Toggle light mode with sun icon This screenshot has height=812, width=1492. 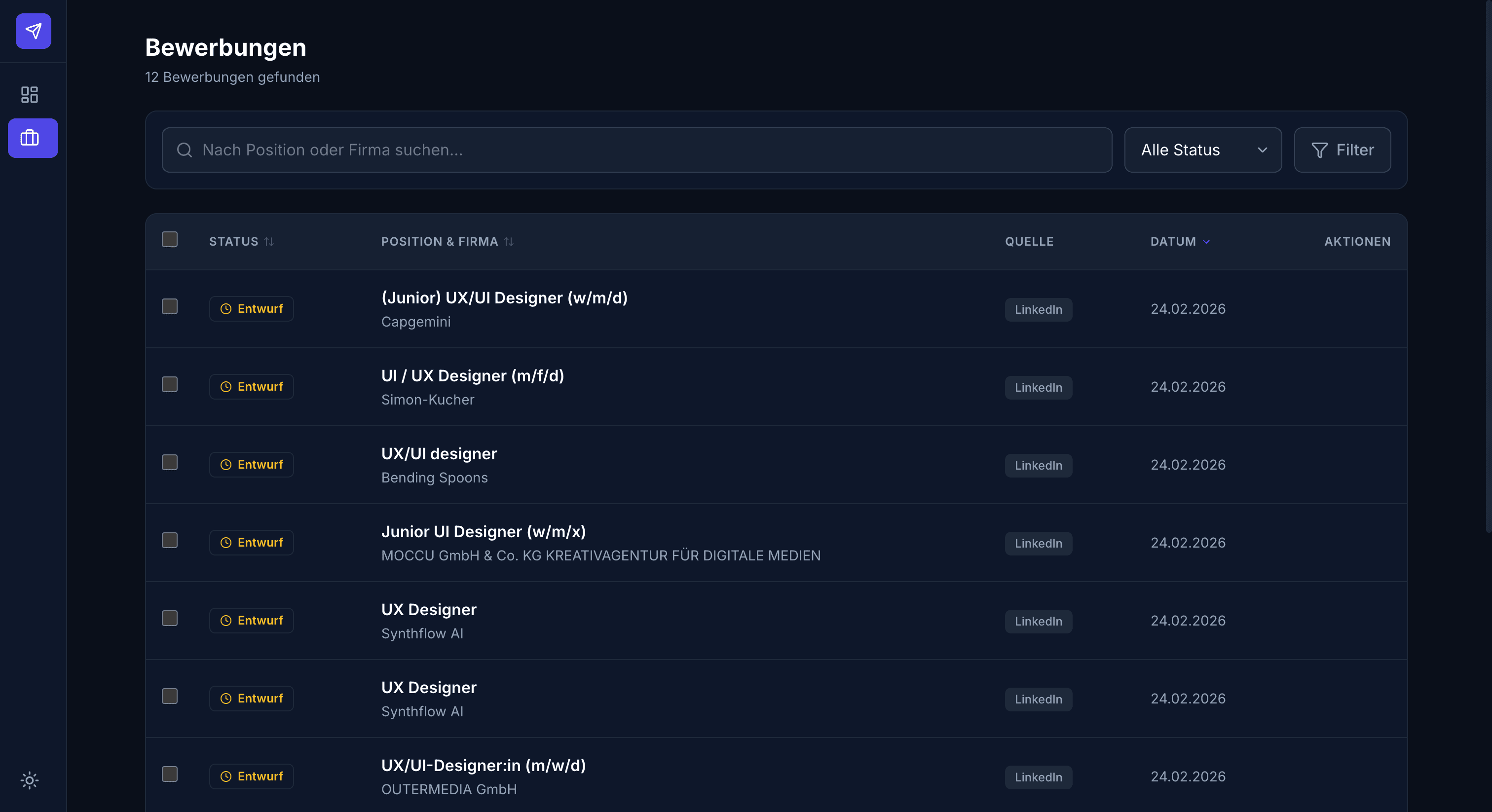tap(30, 780)
